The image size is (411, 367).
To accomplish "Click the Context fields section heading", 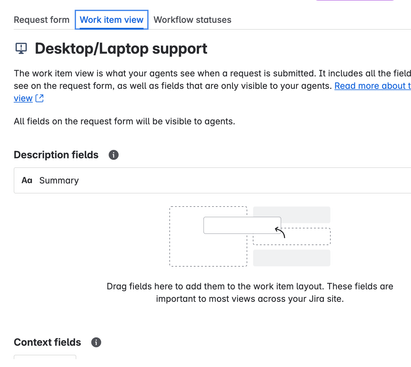I will (47, 342).
